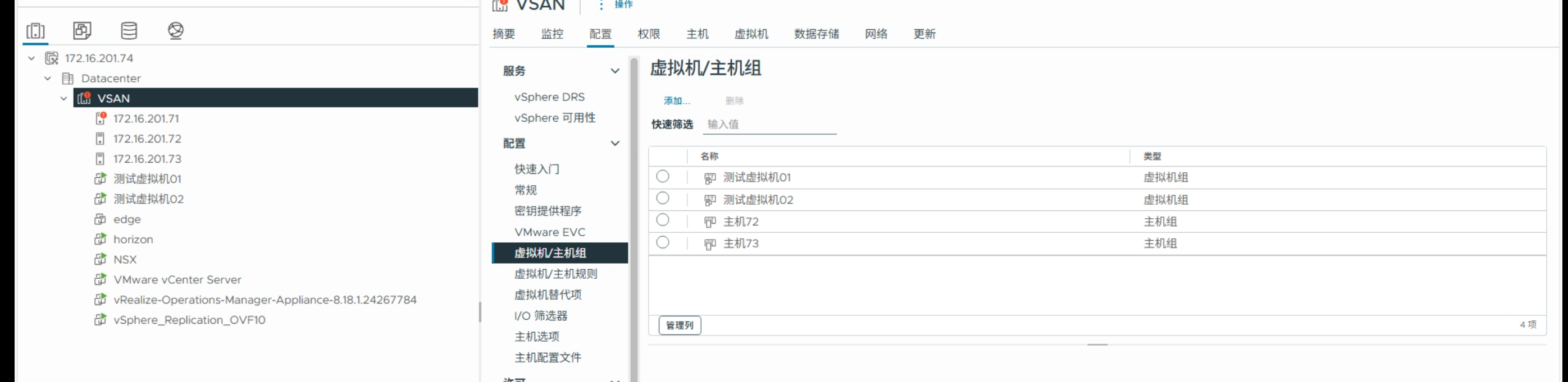Image resolution: width=1568 pixels, height=382 pixels.
Task: Select radio button for 测试虚拟机01 group
Action: click(x=663, y=176)
